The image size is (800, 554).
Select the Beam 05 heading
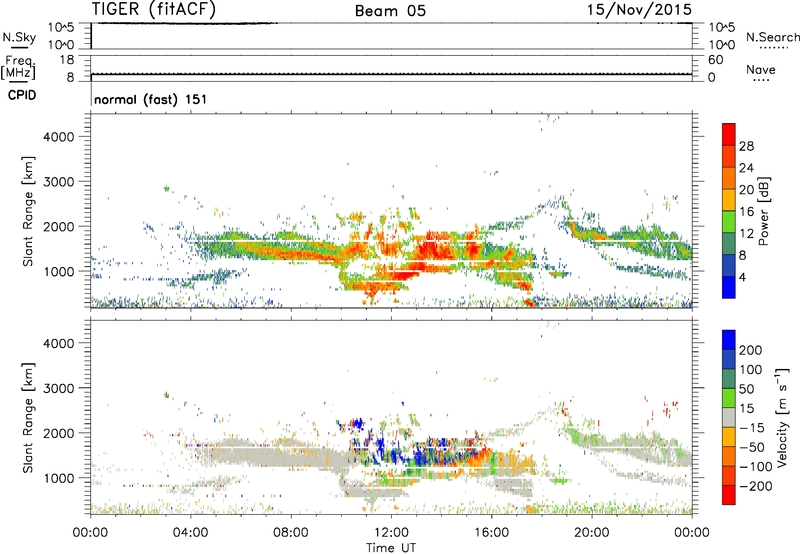[390, 11]
